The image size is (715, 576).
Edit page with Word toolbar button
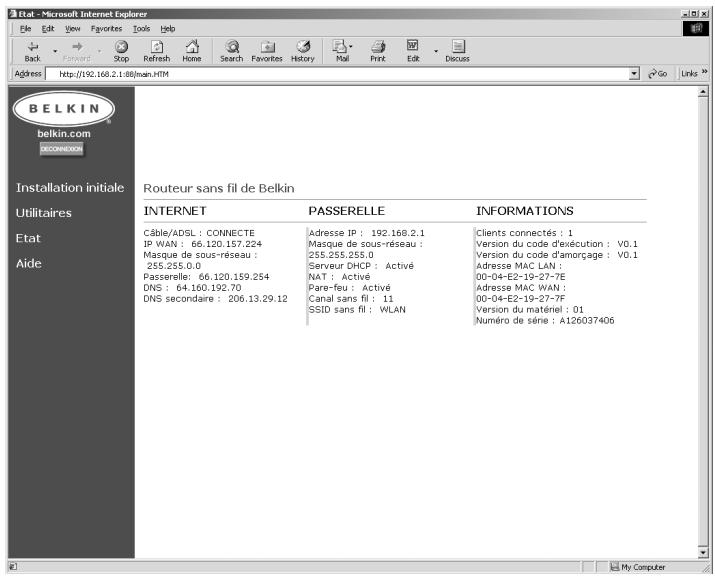413,51
